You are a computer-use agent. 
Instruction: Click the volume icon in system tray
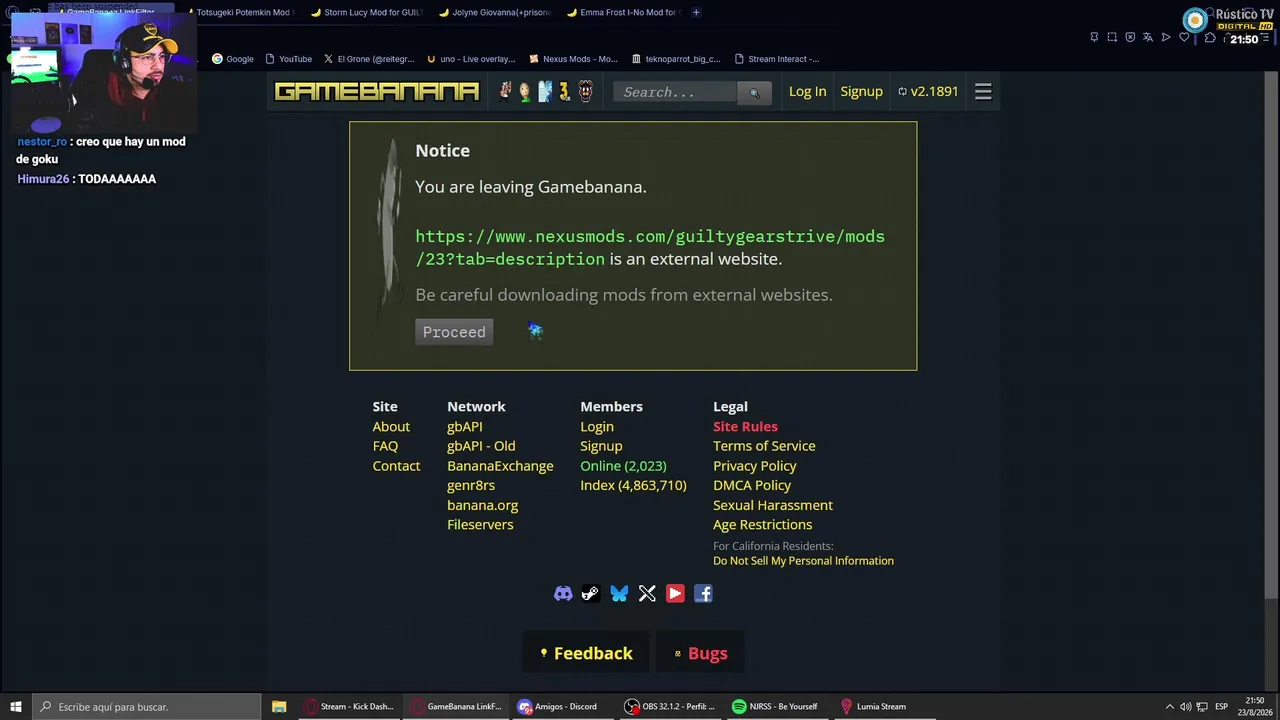1185,707
